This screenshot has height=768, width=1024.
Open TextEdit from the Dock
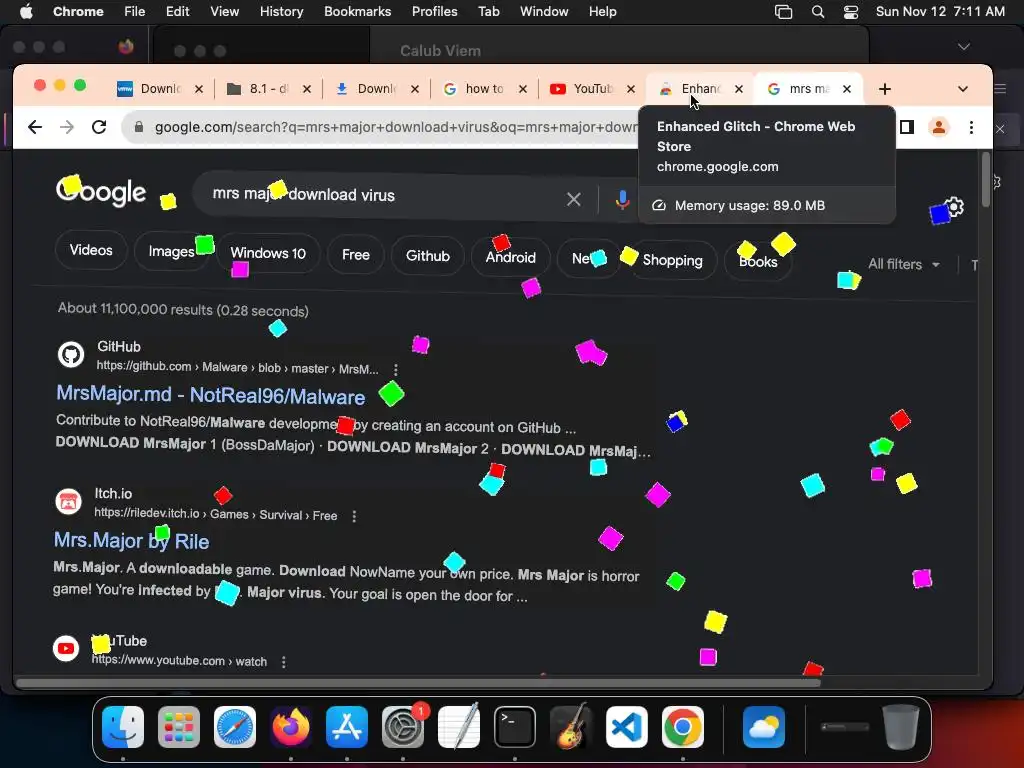(458, 727)
